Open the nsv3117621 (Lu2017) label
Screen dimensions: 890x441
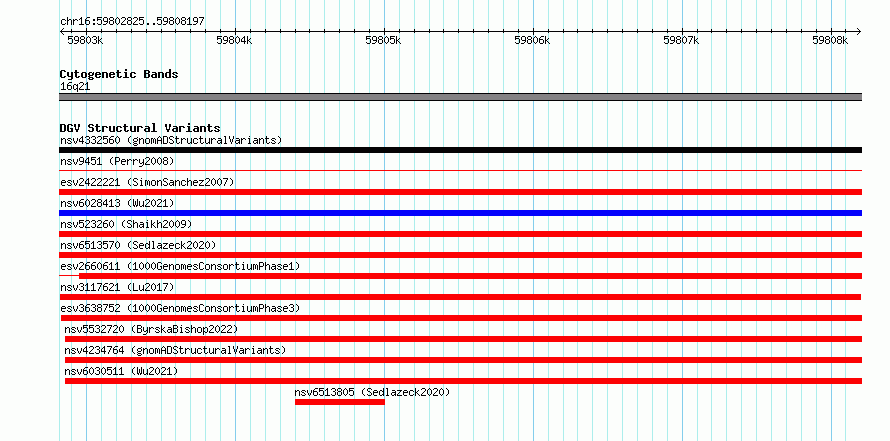click(x=117, y=287)
